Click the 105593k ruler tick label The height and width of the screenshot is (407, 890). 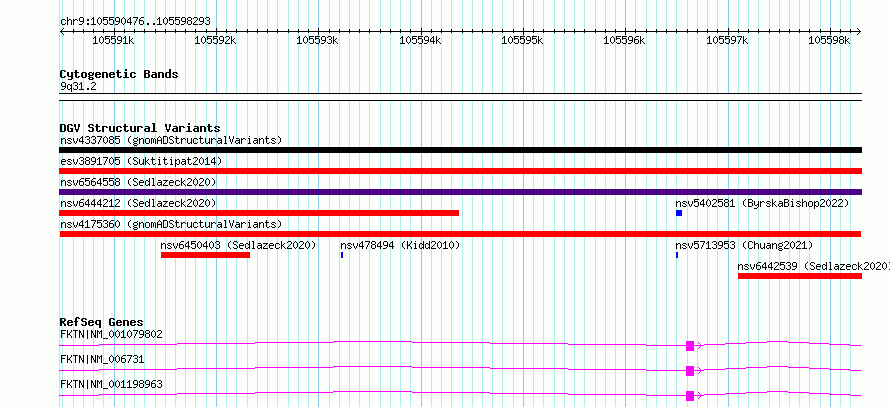[x=318, y=40]
